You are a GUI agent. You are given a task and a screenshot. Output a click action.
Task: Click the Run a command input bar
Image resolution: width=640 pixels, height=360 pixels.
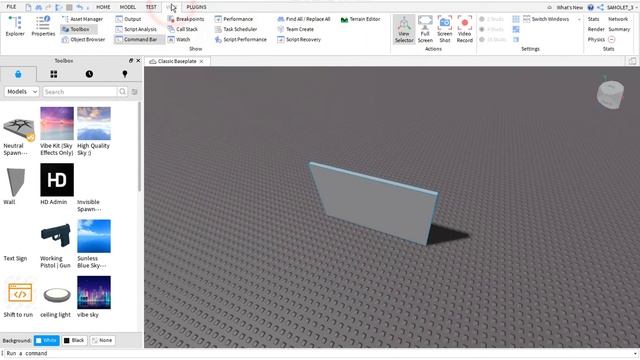click(320, 353)
